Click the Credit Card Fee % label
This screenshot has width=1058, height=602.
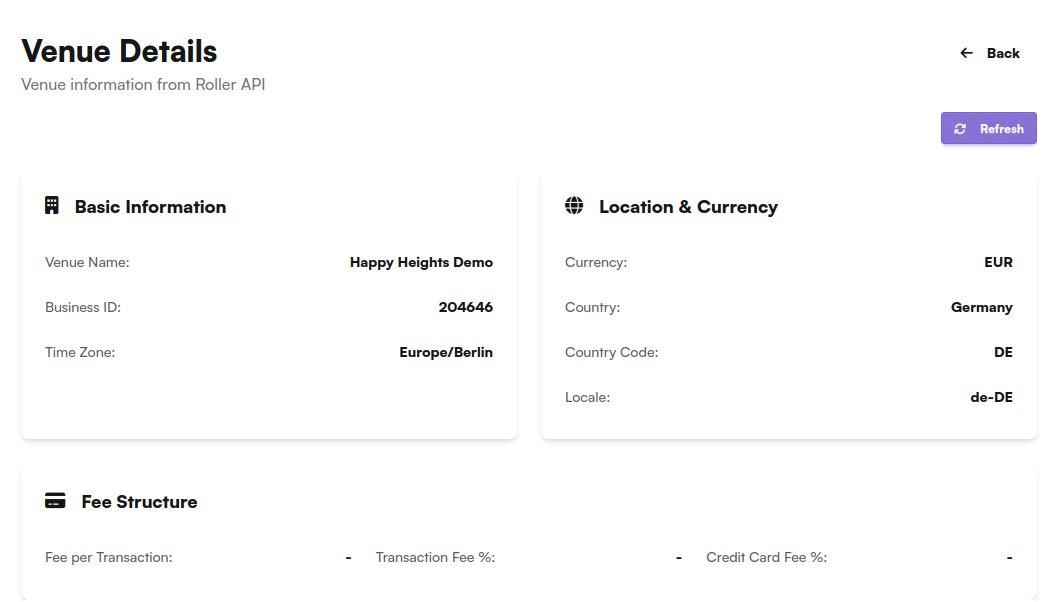tap(766, 557)
